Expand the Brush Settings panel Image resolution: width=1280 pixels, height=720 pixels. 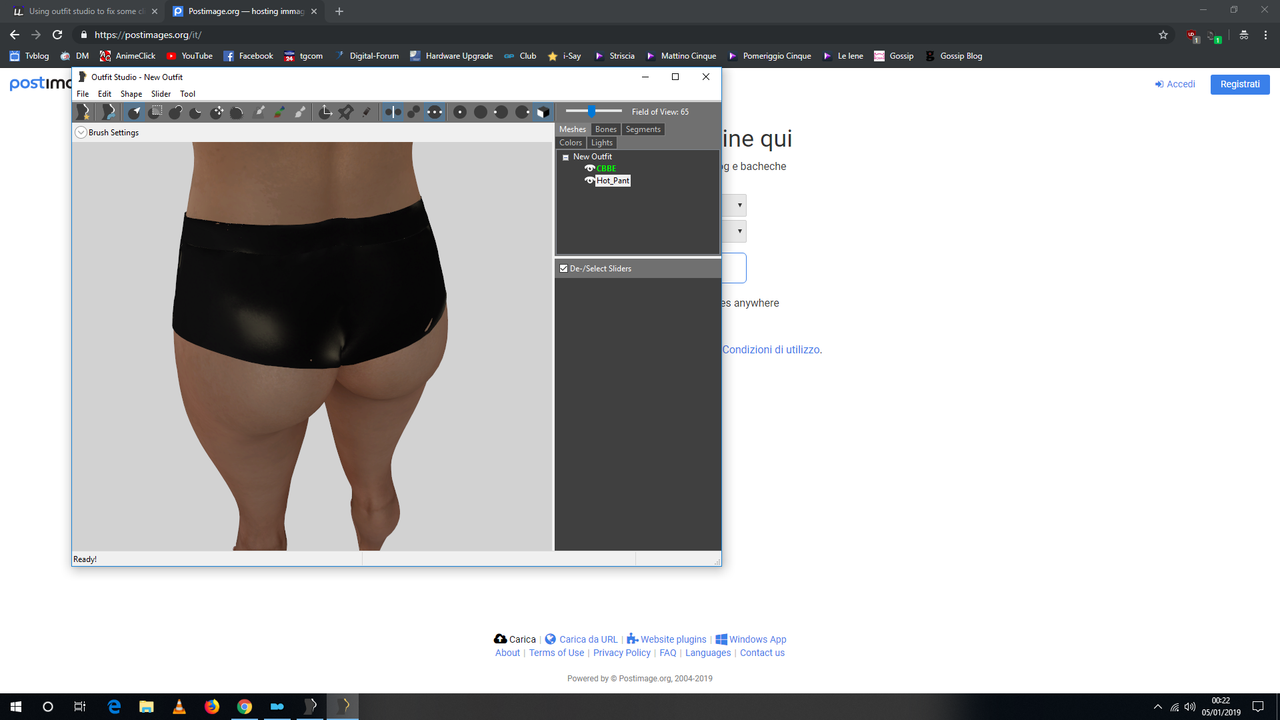pos(81,132)
